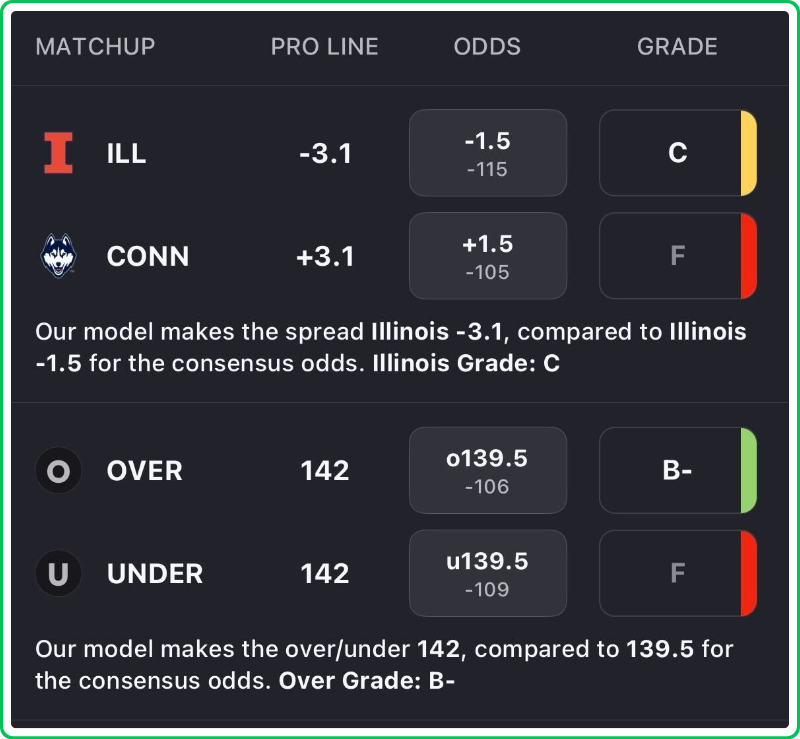Click the Illinois team logo icon

pyautogui.click(x=58, y=153)
